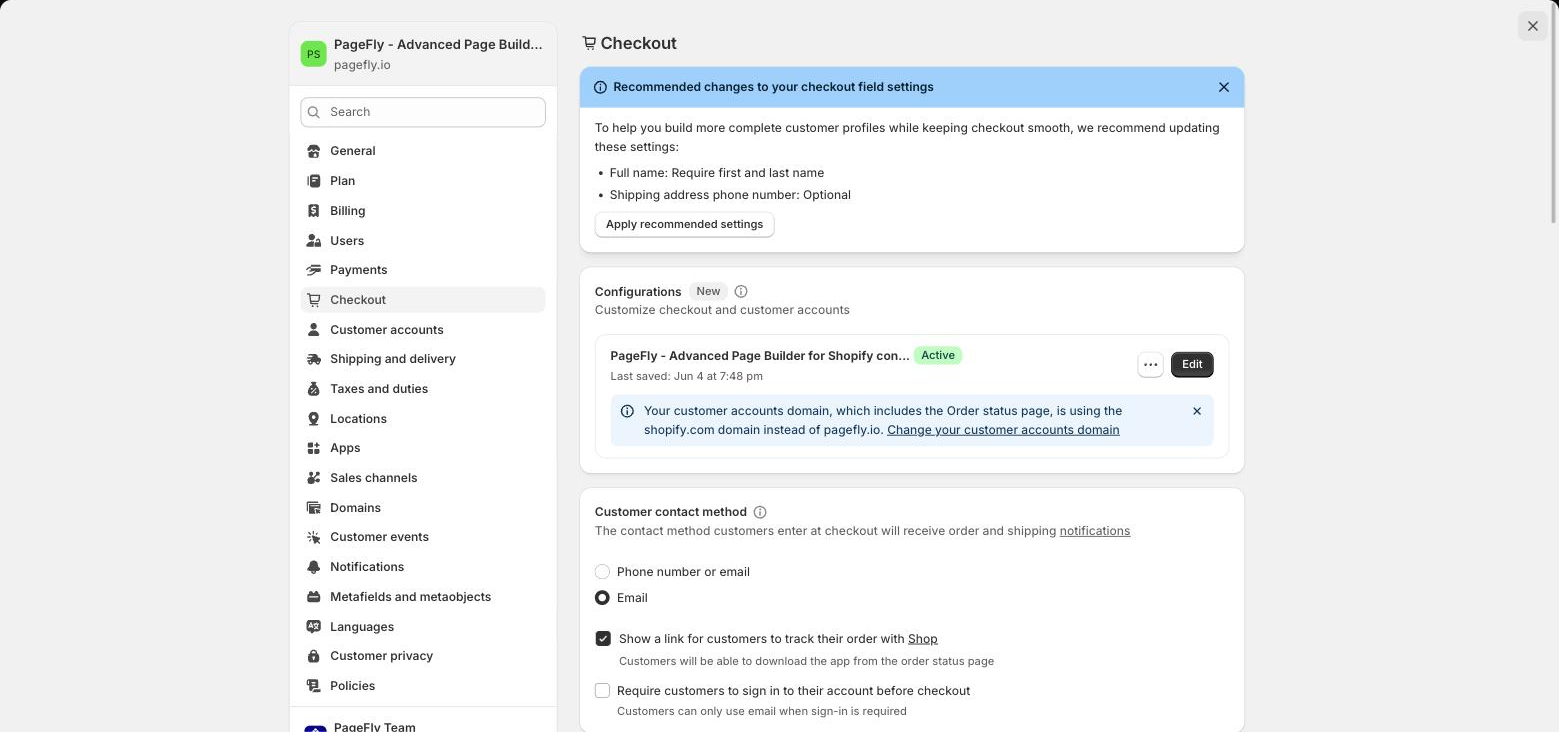Screen dimensions: 1559x732
Task: Open Billing settings
Action: [423, 211]
